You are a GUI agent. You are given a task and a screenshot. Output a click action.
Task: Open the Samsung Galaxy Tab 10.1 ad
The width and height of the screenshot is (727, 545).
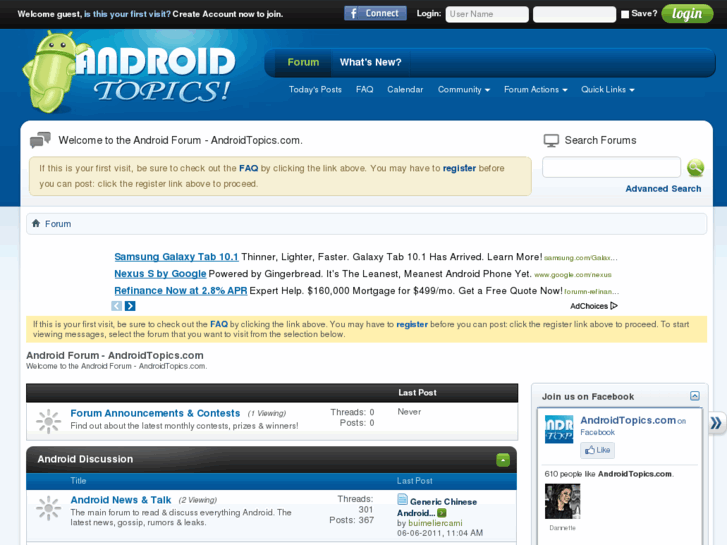[176, 257]
